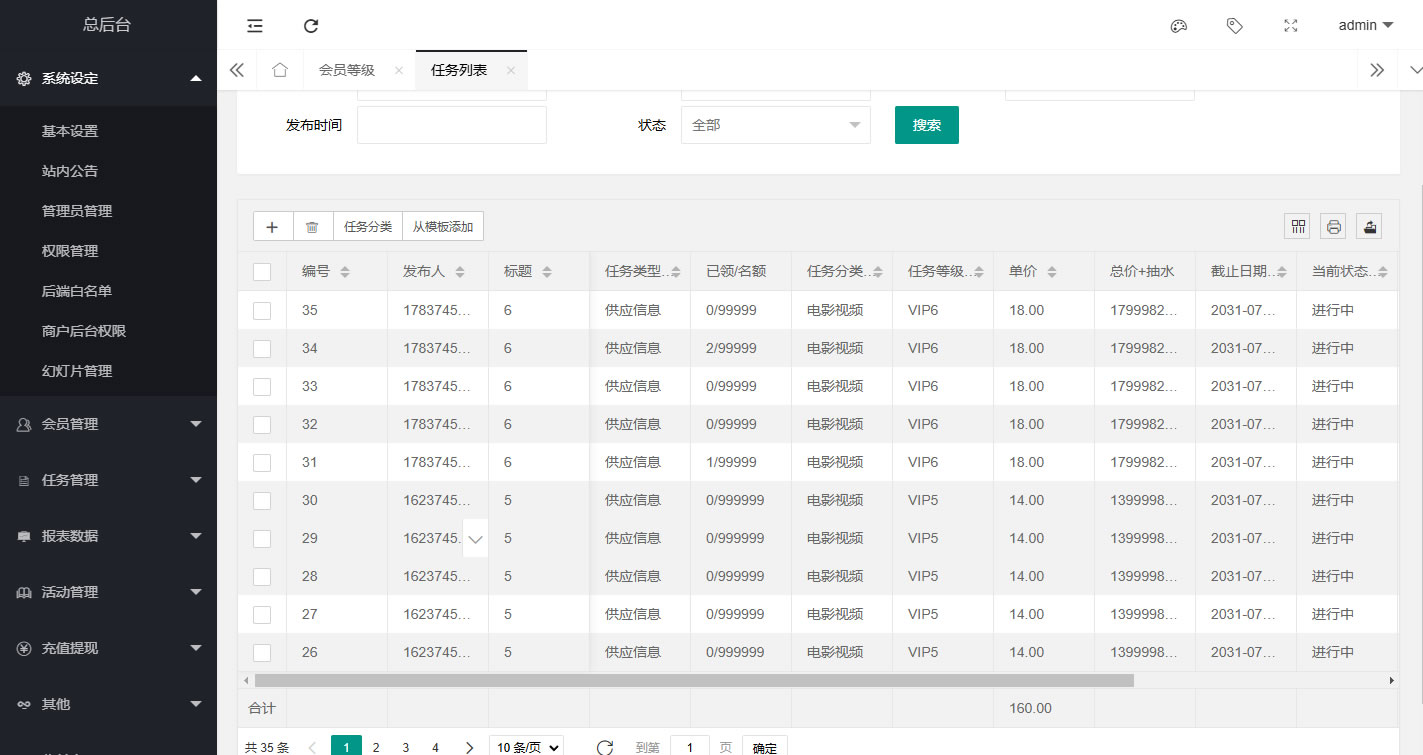Close the 会员等级 tab
The width and height of the screenshot is (1423, 755).
click(x=399, y=70)
